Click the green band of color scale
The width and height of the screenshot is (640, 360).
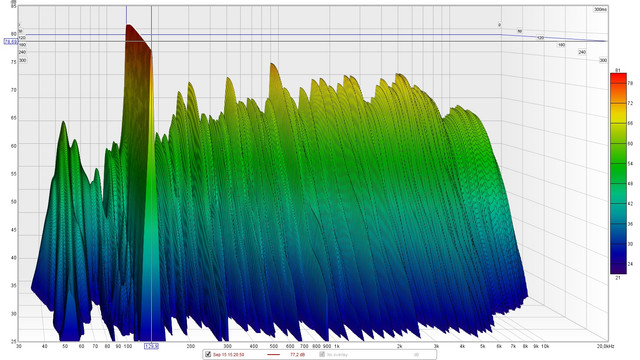[618, 163]
